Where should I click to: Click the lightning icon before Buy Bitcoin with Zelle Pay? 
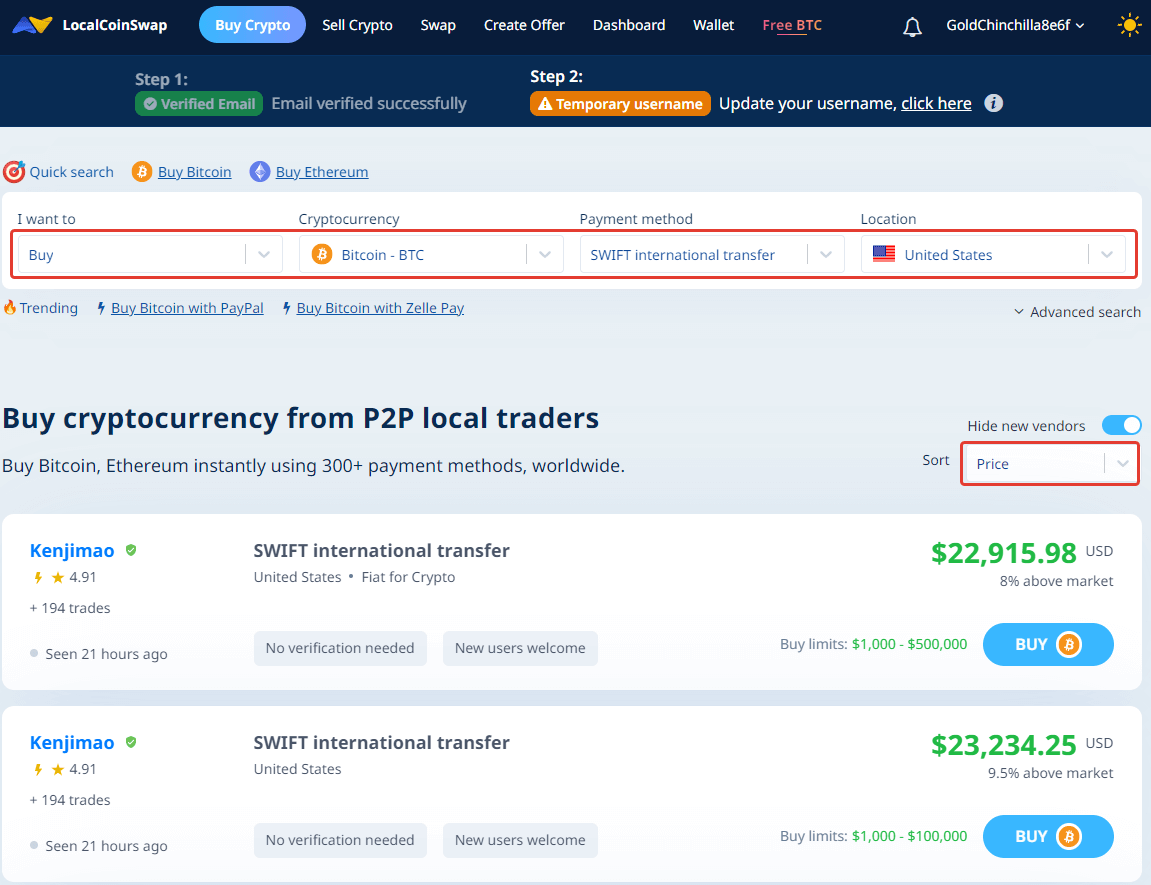pyautogui.click(x=287, y=308)
